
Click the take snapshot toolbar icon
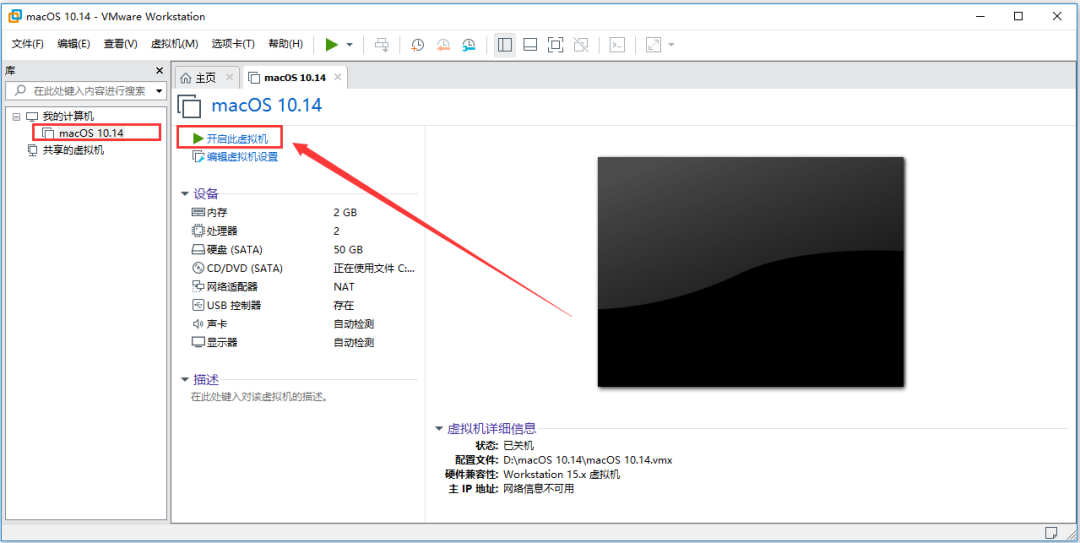coord(417,45)
